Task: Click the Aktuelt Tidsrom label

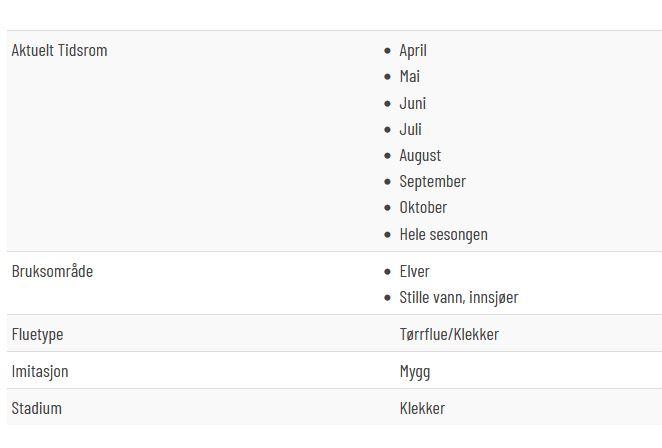Action: pyautogui.click(x=60, y=50)
